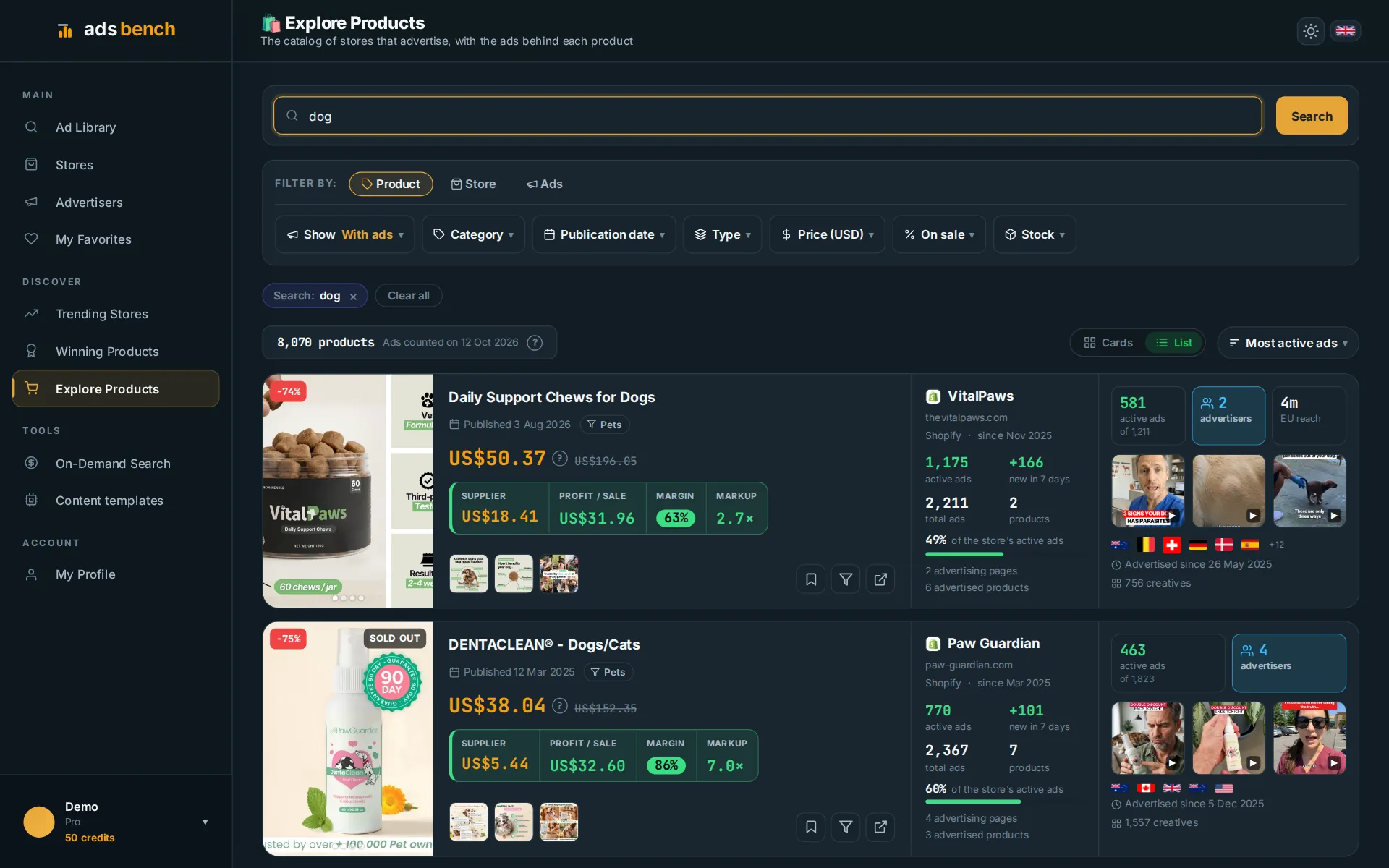Screen dimensions: 1389x868
Task: Click the dog search input field
Action: click(x=768, y=116)
